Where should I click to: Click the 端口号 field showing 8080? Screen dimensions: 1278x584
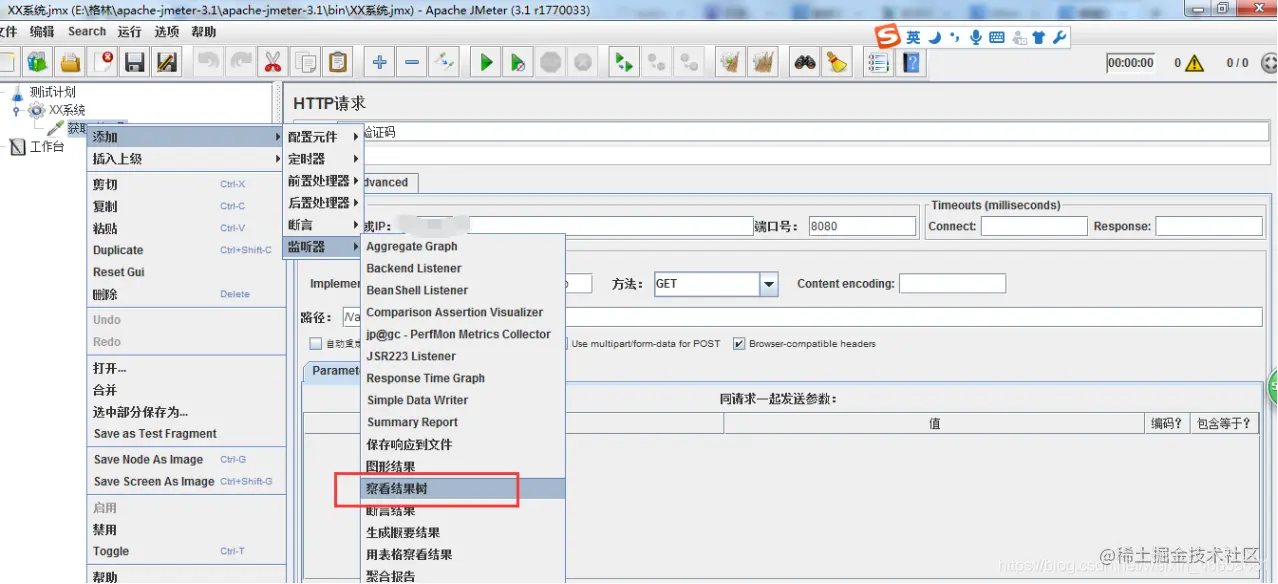tap(861, 226)
